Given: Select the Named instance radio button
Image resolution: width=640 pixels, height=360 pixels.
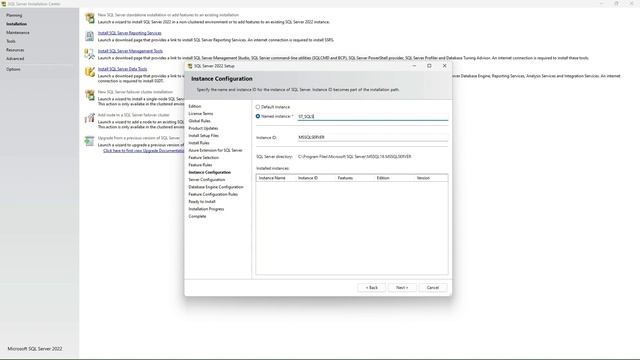Looking at the screenshot, I should [x=258, y=116].
